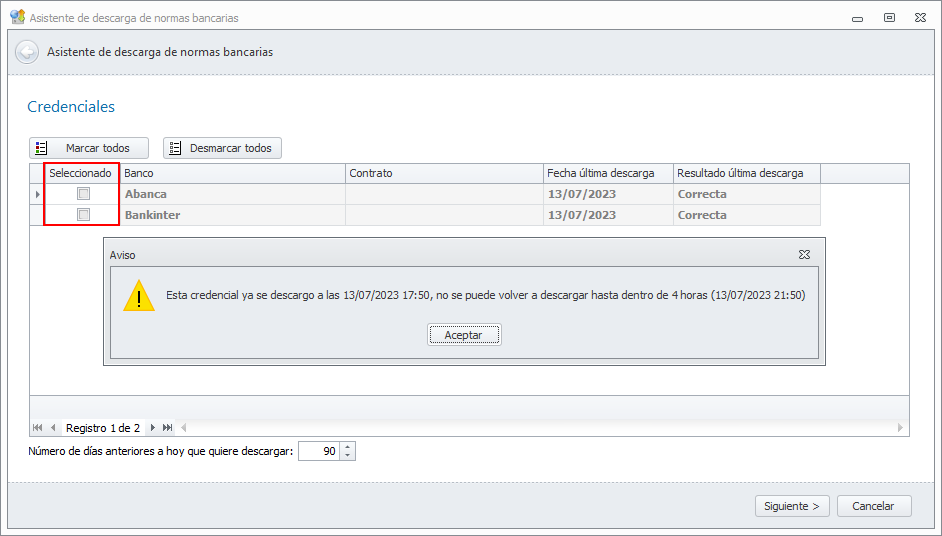Increase days value with up arrow

348,447
